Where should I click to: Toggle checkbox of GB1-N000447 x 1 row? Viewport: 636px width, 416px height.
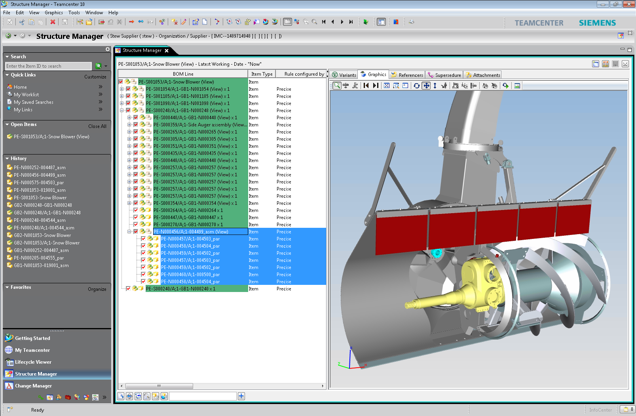click(135, 217)
